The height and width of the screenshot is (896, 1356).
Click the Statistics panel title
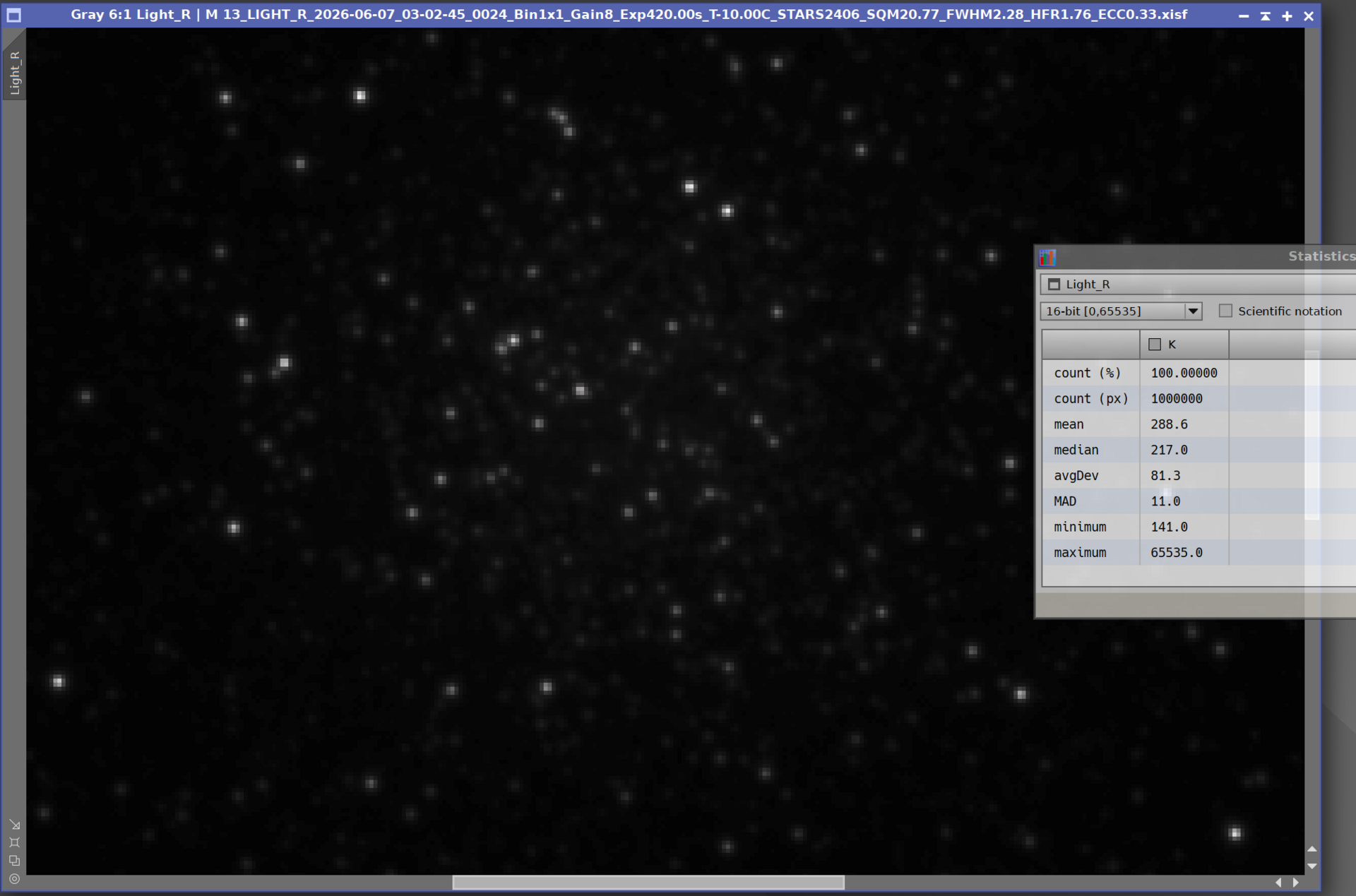point(1321,256)
